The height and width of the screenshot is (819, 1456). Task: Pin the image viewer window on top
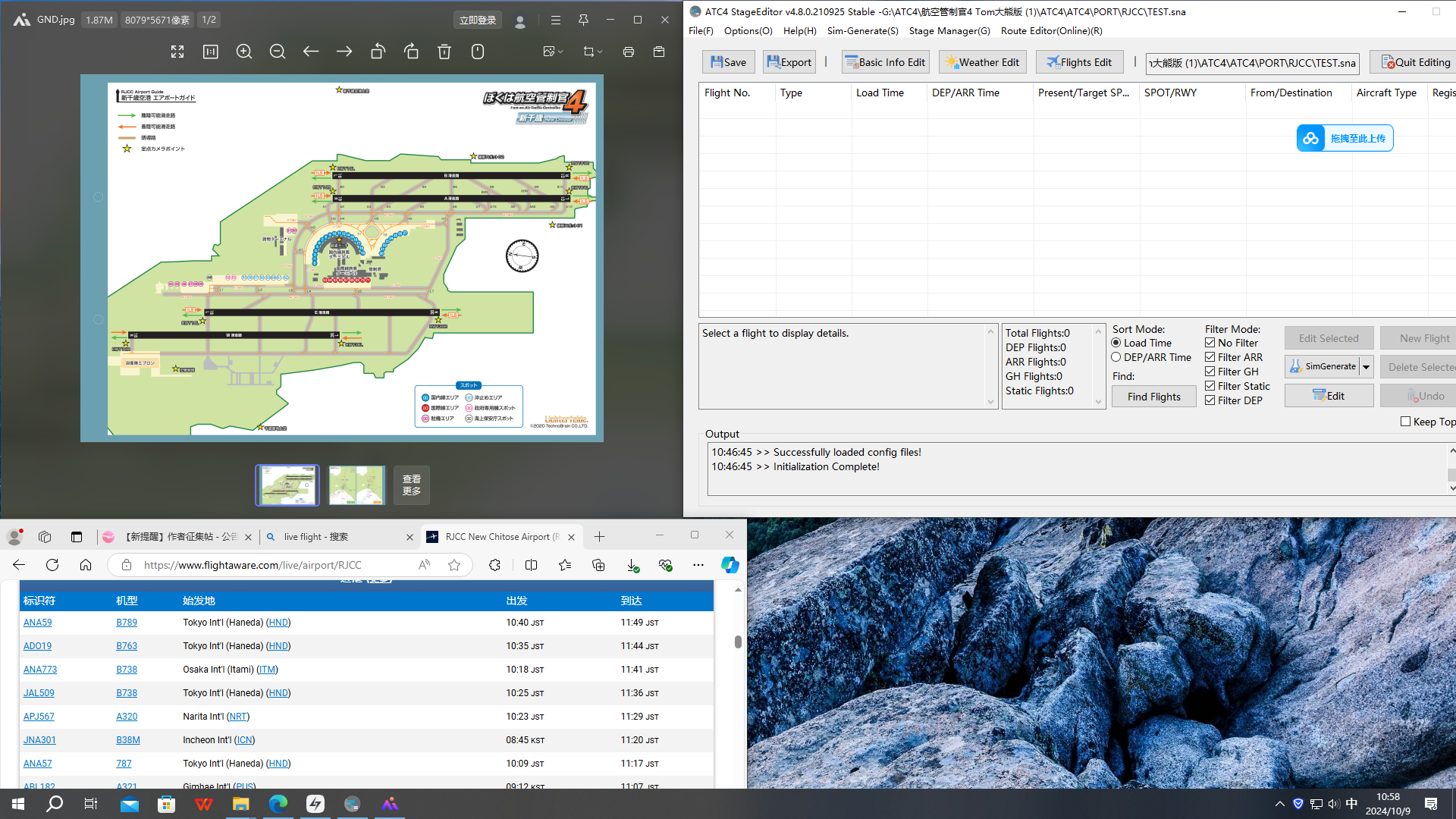coord(583,20)
